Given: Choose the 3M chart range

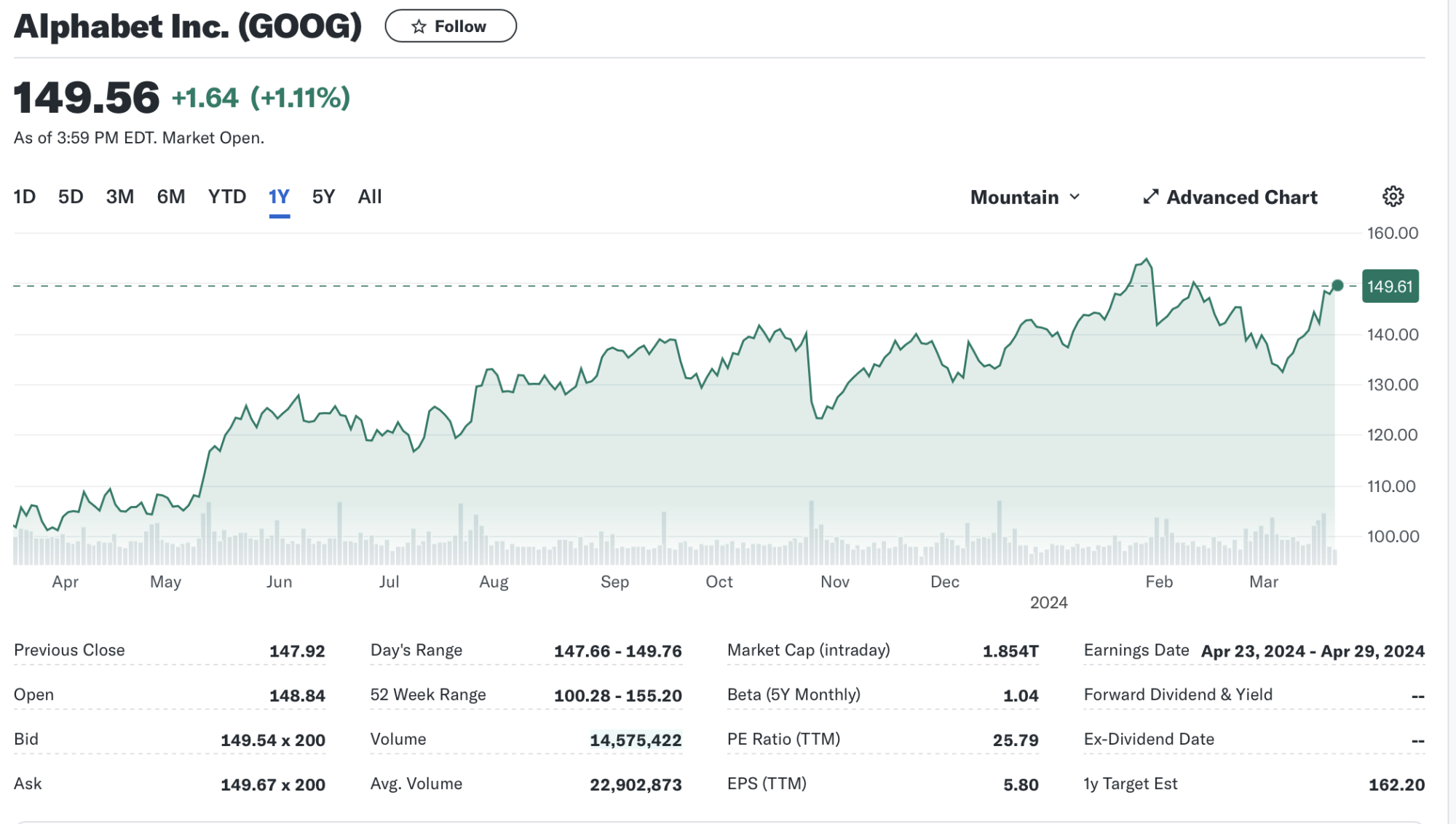Looking at the screenshot, I should click(120, 197).
